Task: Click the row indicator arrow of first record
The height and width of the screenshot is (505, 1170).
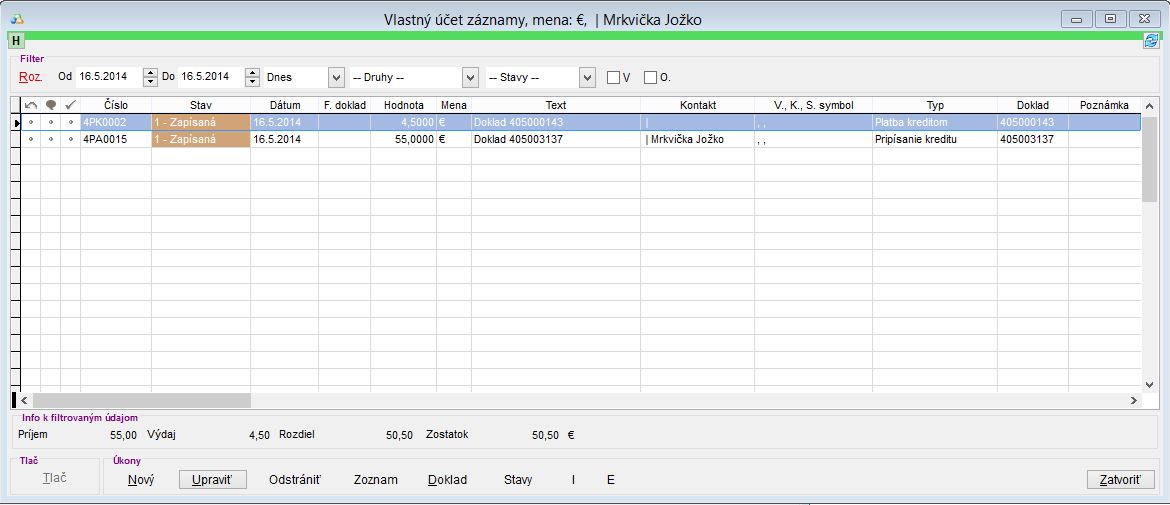Action: [x=16, y=122]
